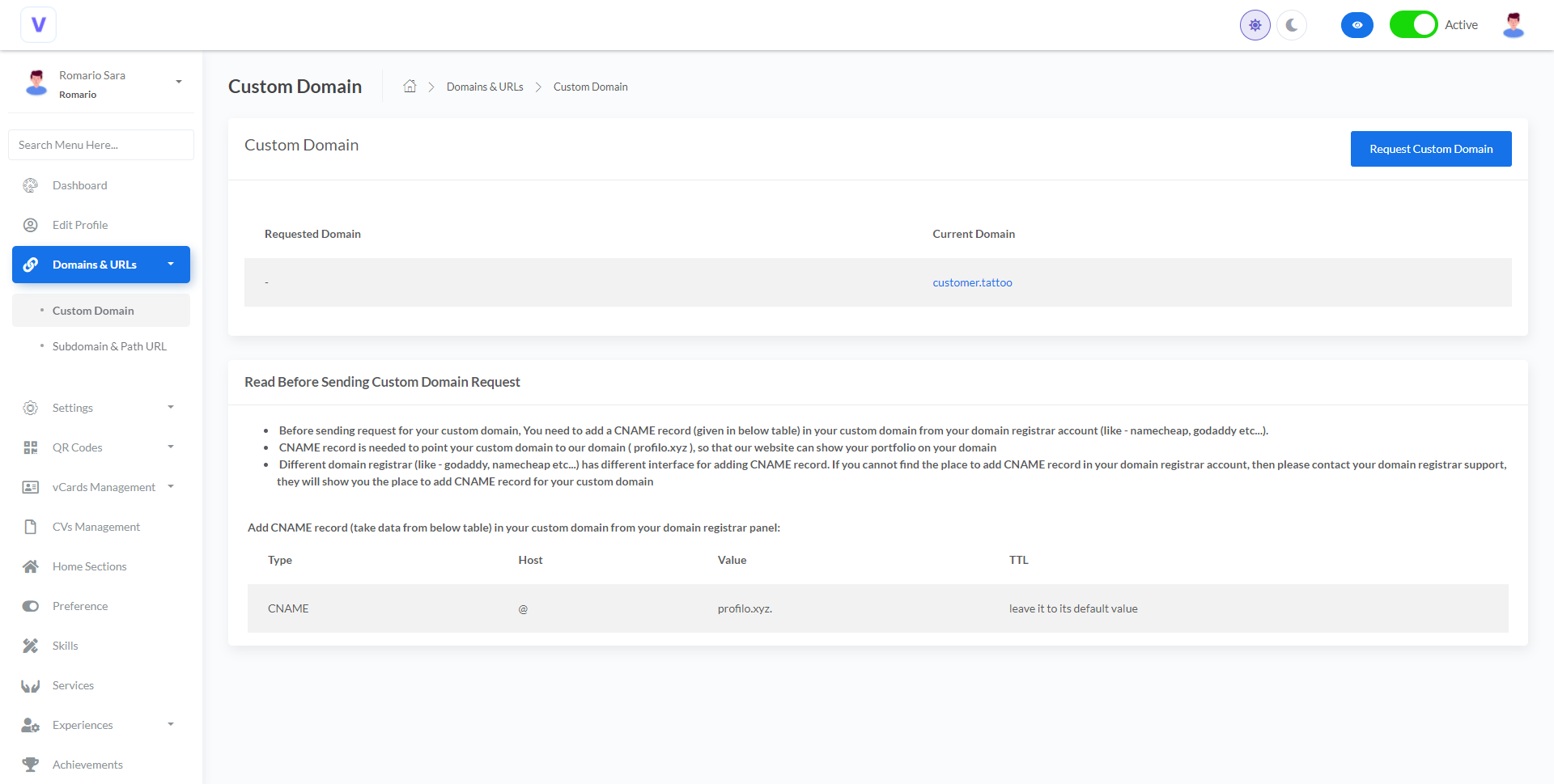Go home via breadcrumb house icon
Viewport: 1554px width, 784px height.
coord(410,87)
